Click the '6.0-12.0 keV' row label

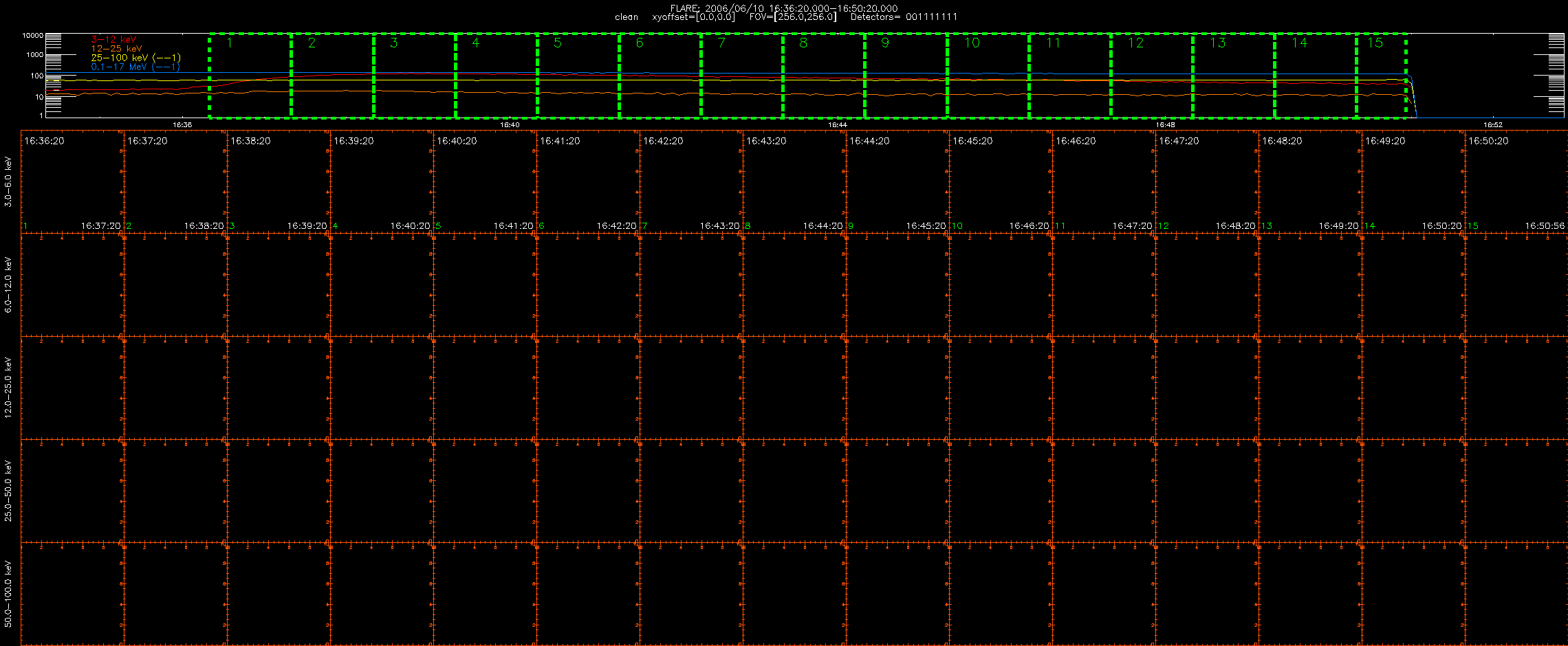8,285
